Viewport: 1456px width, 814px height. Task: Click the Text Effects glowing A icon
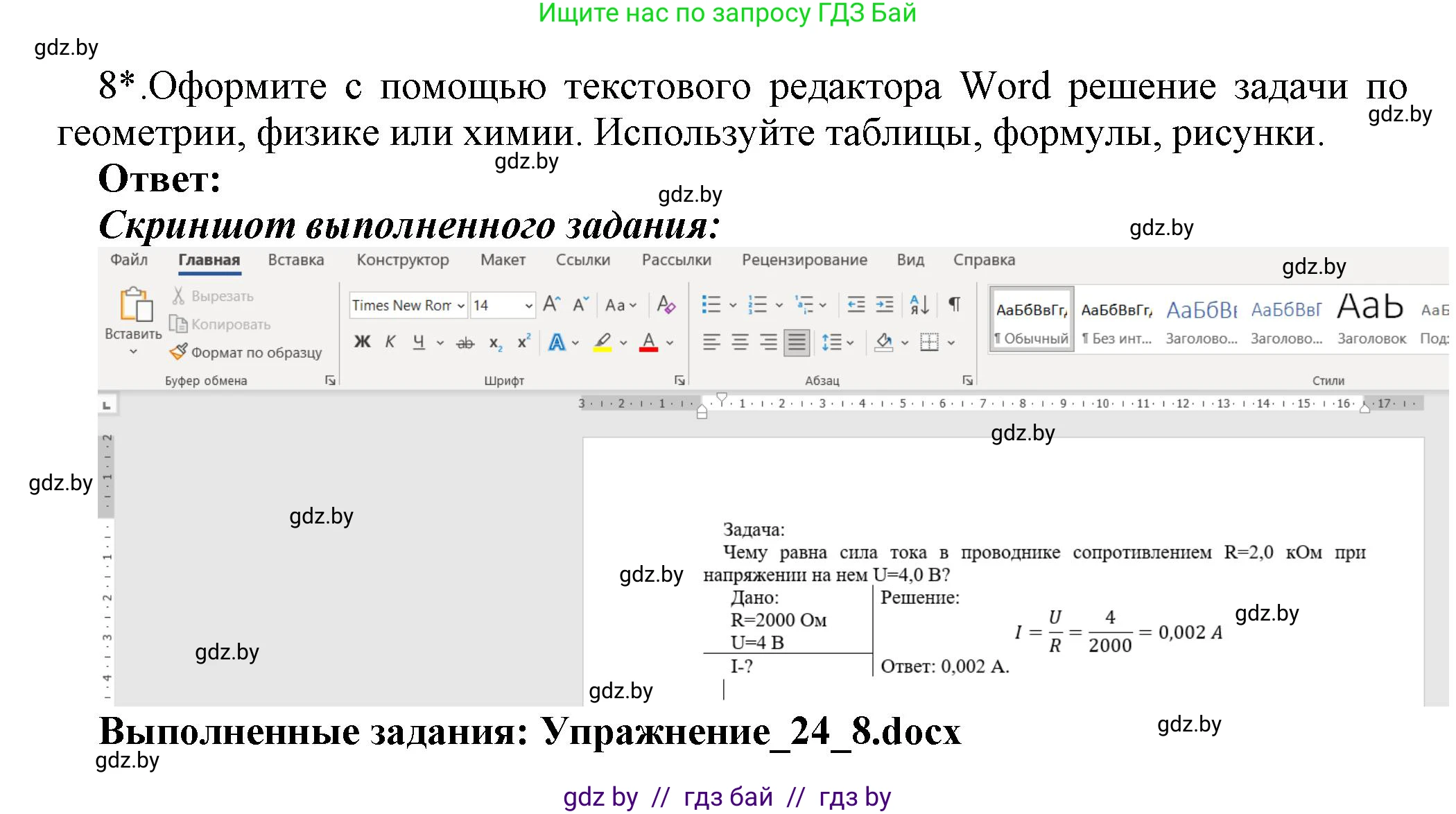(x=557, y=342)
